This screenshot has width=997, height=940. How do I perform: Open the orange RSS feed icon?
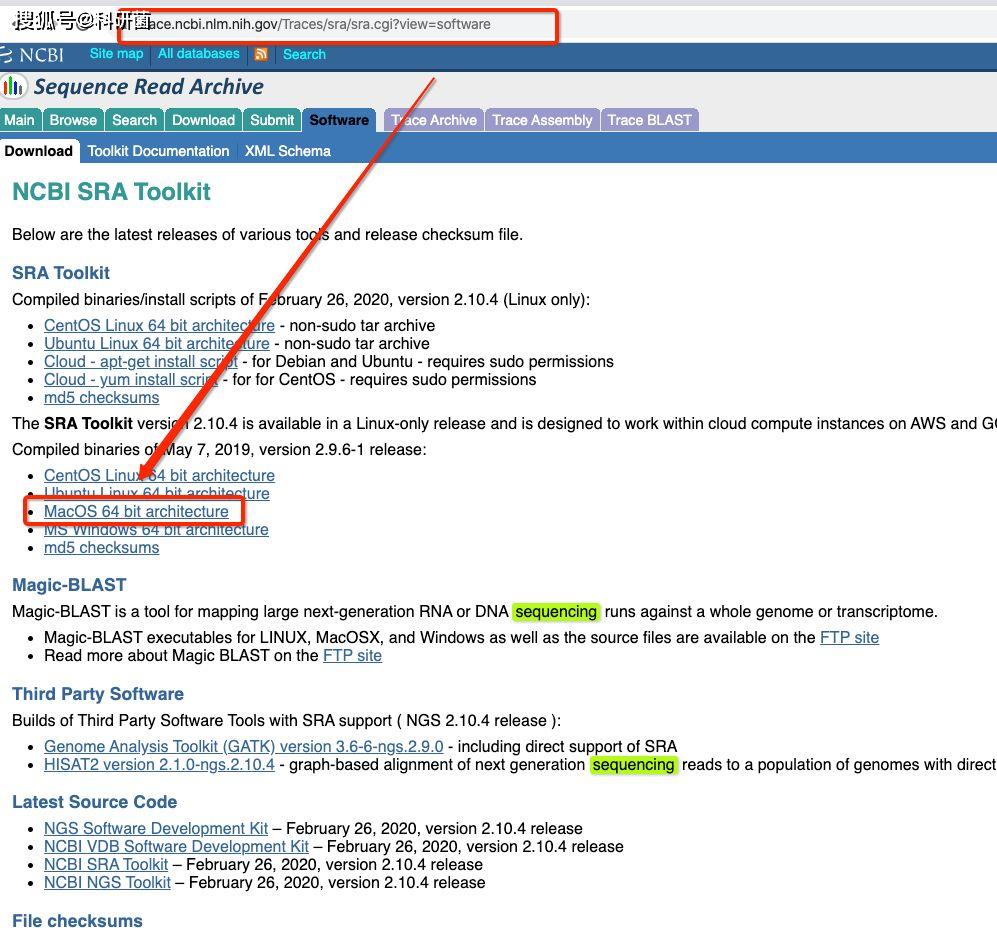coord(261,55)
